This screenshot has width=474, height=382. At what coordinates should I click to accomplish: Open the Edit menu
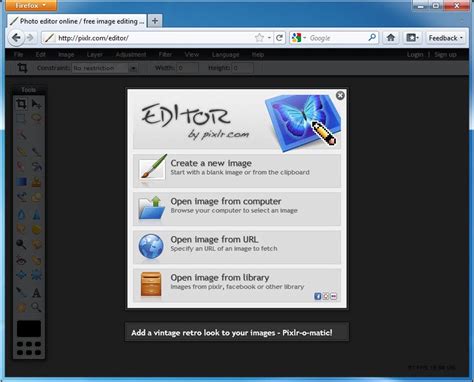(41, 55)
